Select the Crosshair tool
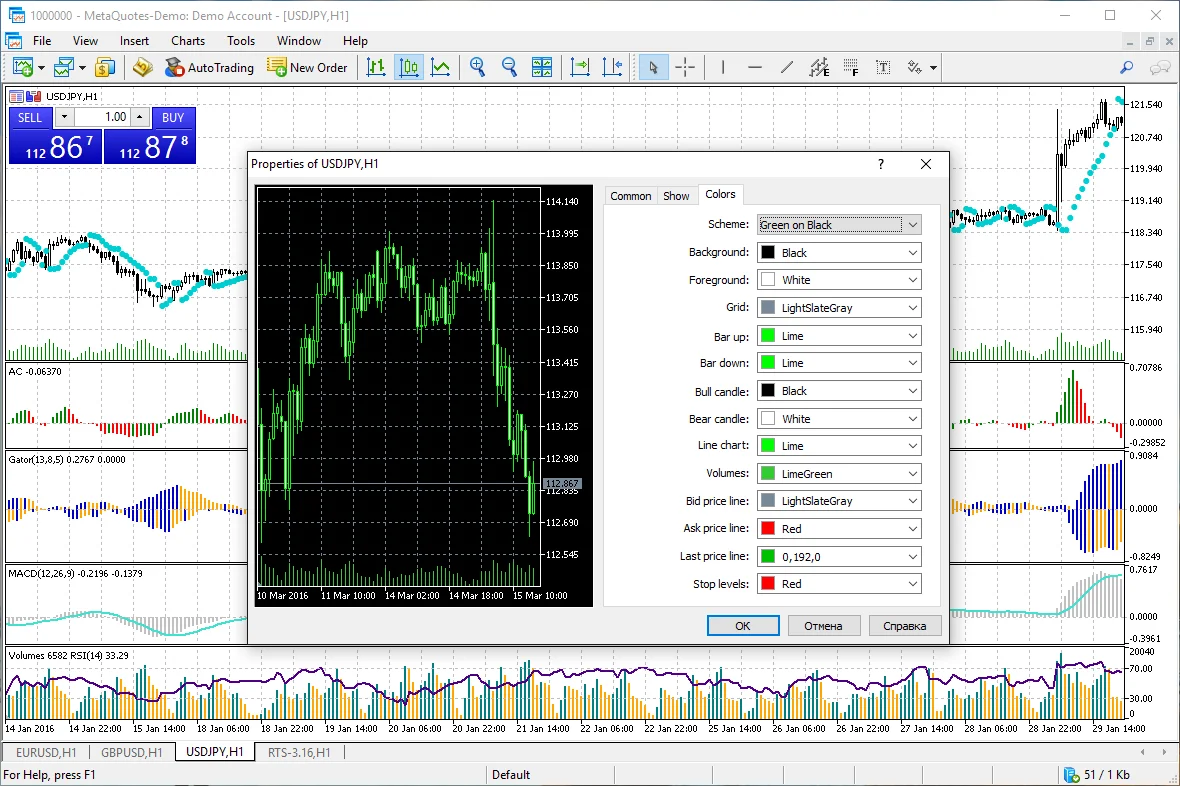The width and height of the screenshot is (1180, 786). tap(686, 67)
